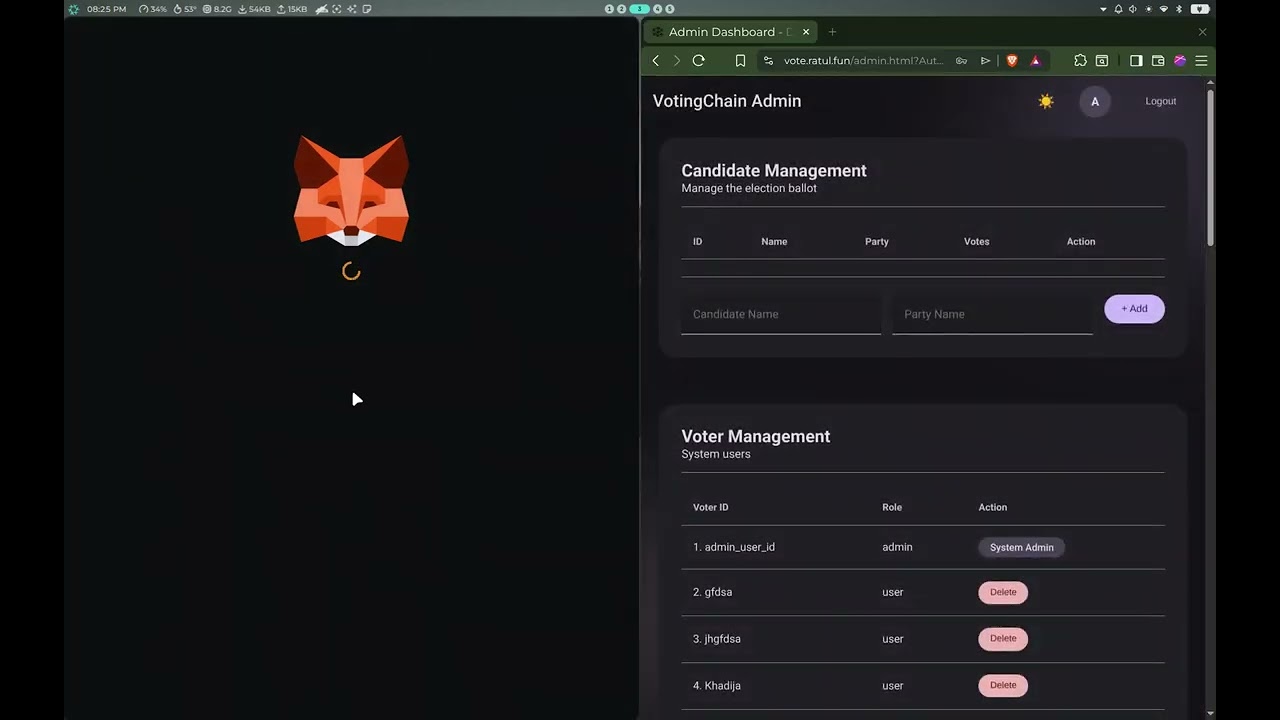Click the volume speaker icon

1133,9
